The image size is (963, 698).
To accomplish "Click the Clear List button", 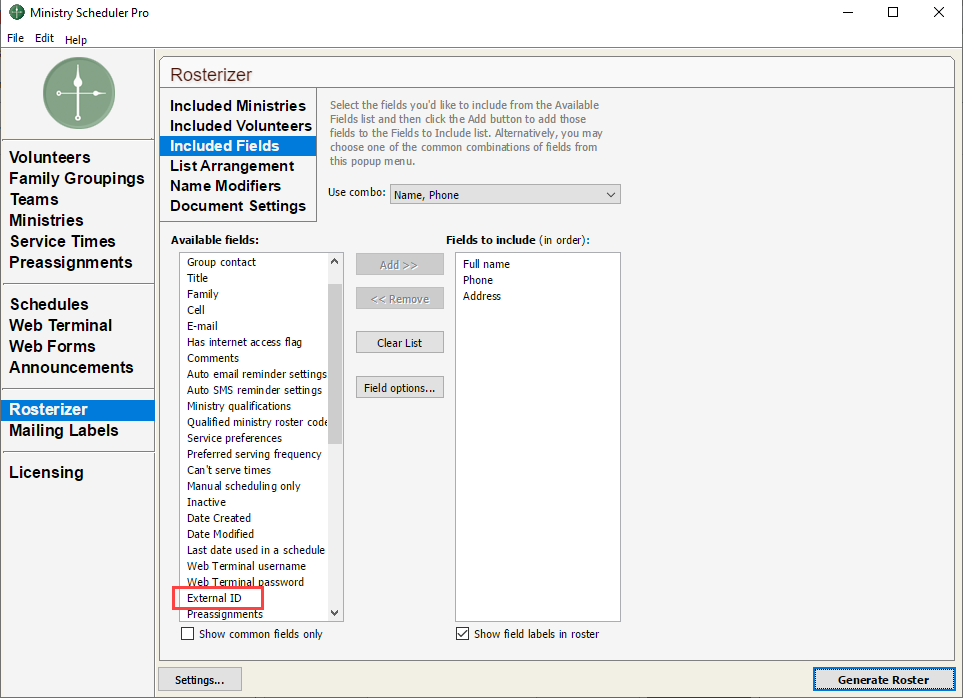I will pos(399,343).
